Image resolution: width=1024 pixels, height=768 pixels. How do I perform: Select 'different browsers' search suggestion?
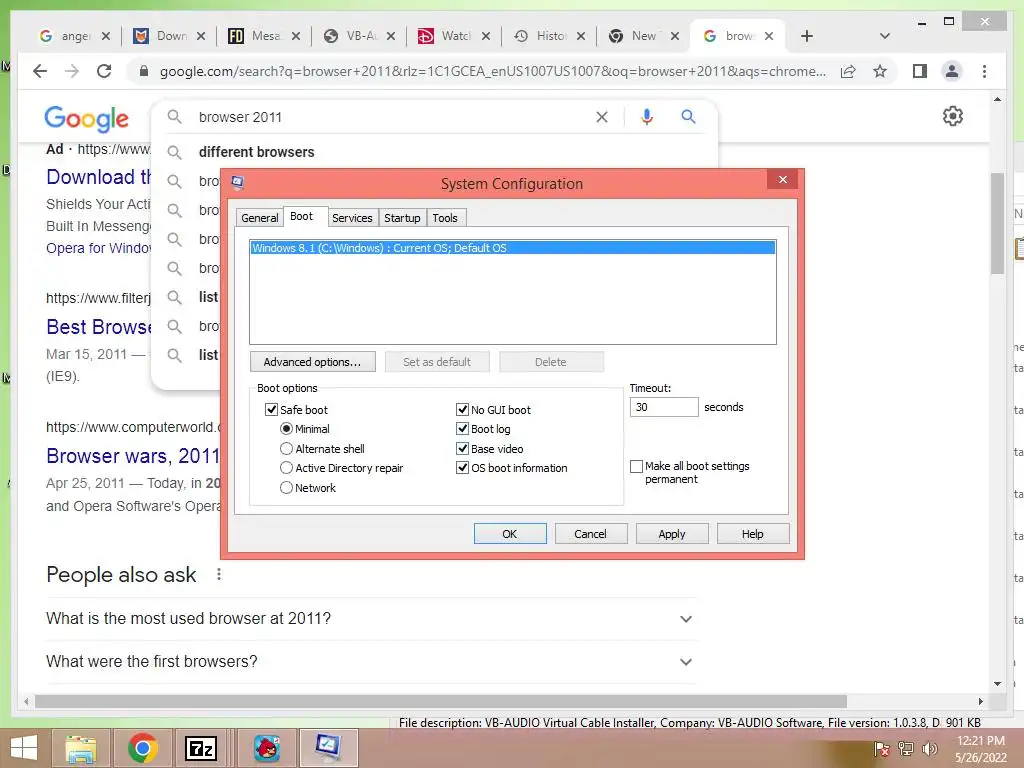(x=257, y=152)
